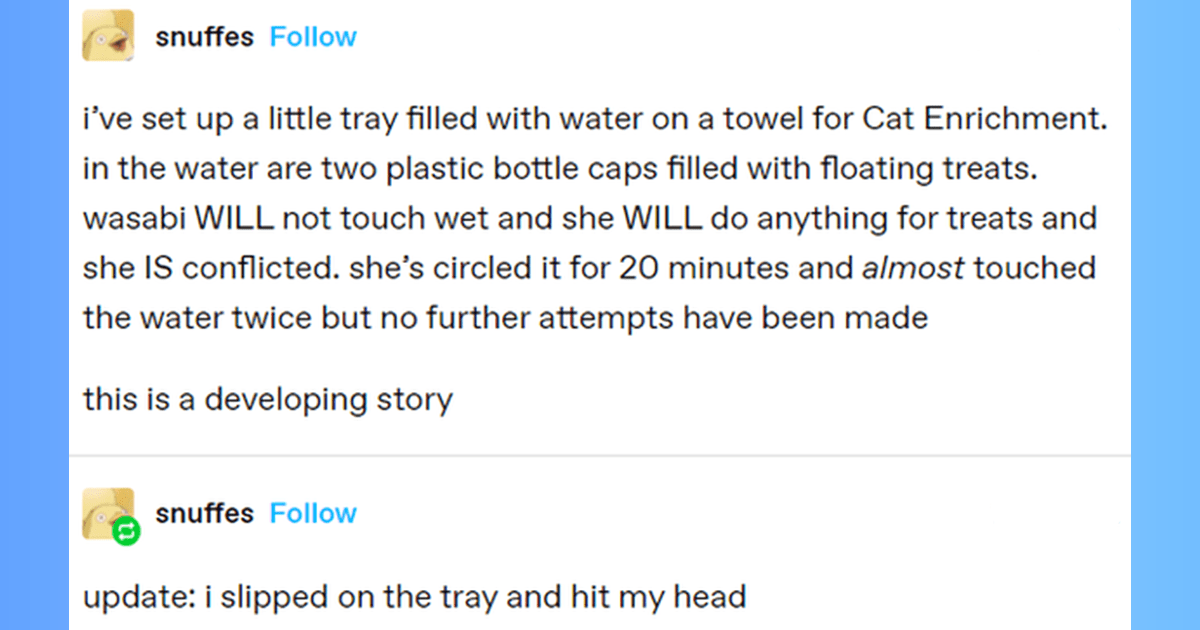The width and height of the screenshot is (1200, 630).
Task: Click the divider line between the two posts
Action: tap(599, 456)
